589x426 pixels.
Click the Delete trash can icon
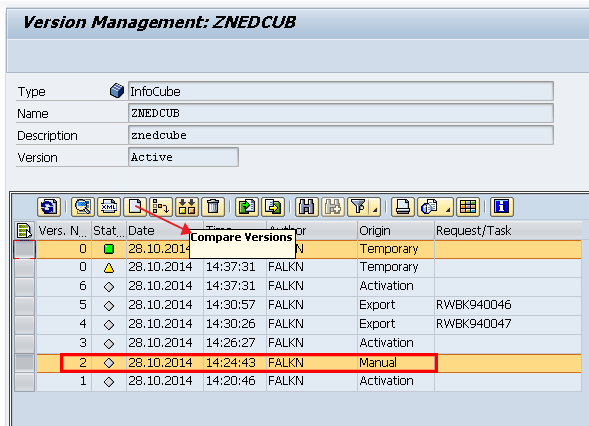point(213,207)
